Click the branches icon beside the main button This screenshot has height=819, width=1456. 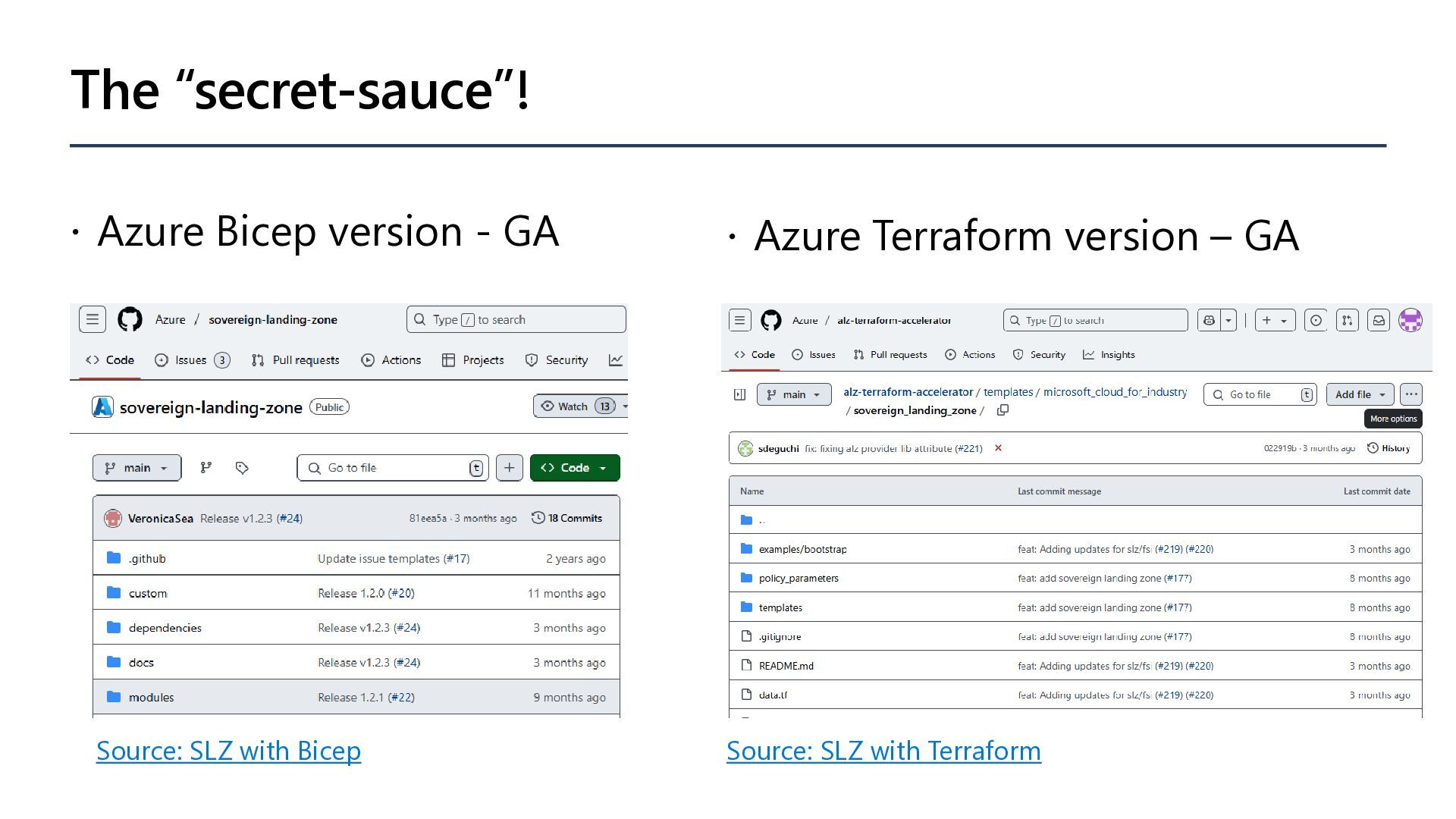[x=206, y=468]
